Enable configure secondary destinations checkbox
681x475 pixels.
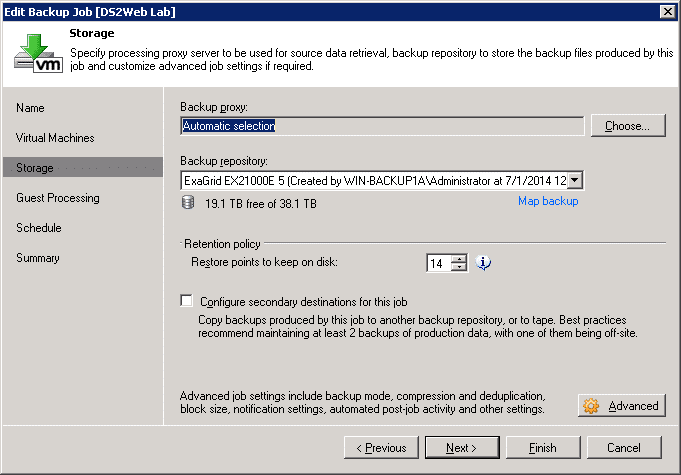pyautogui.click(x=186, y=301)
